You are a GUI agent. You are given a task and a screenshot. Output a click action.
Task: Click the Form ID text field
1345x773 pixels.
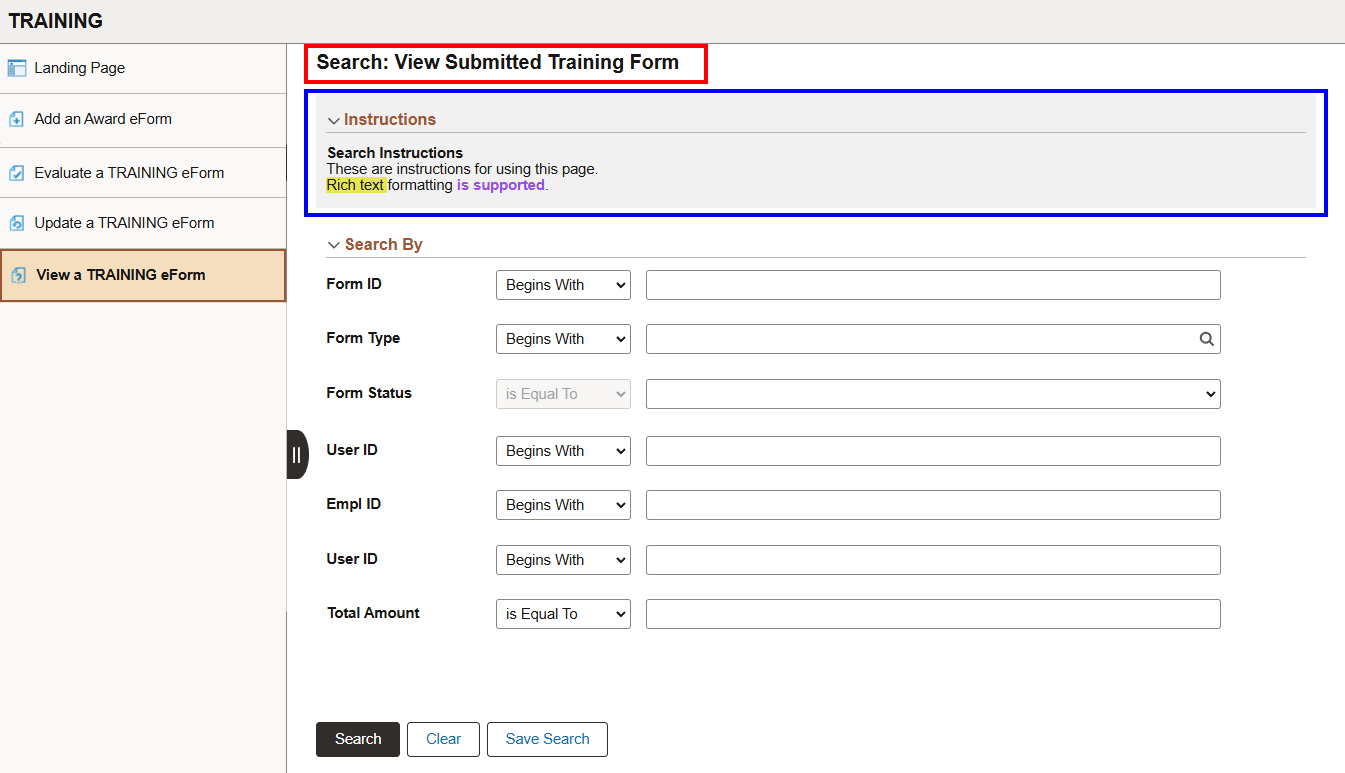point(933,285)
